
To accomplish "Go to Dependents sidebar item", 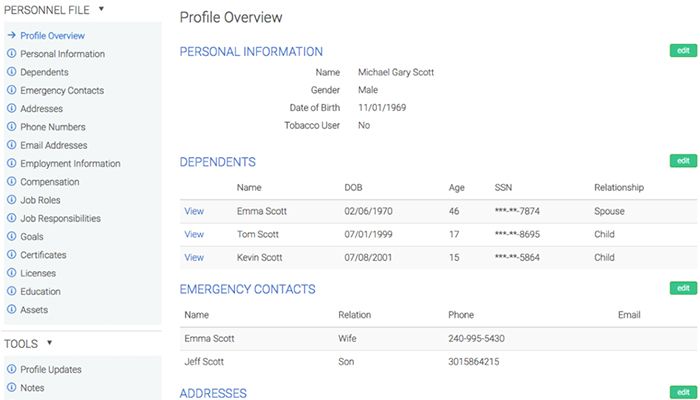I will coord(44,72).
